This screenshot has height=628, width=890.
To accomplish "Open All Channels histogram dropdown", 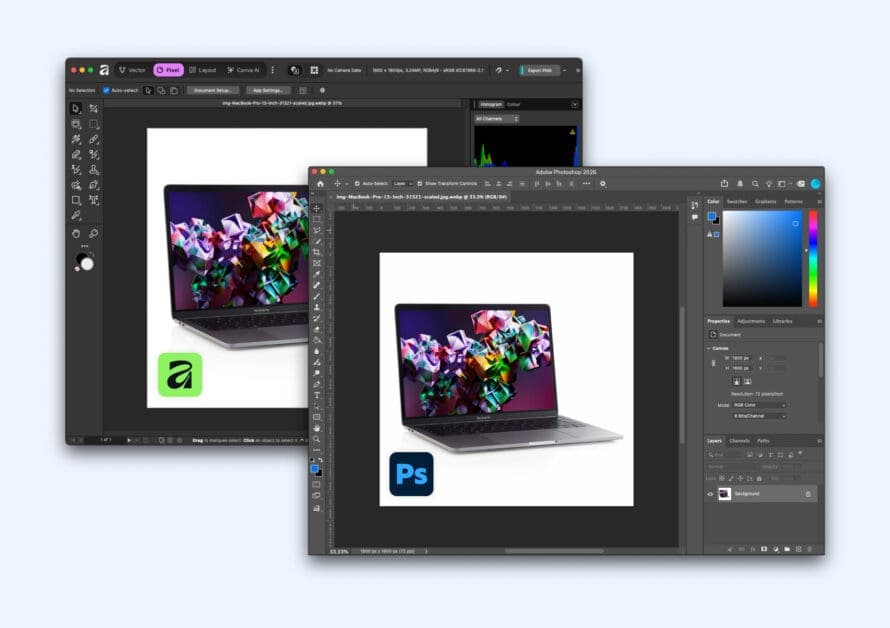I will coord(497,119).
